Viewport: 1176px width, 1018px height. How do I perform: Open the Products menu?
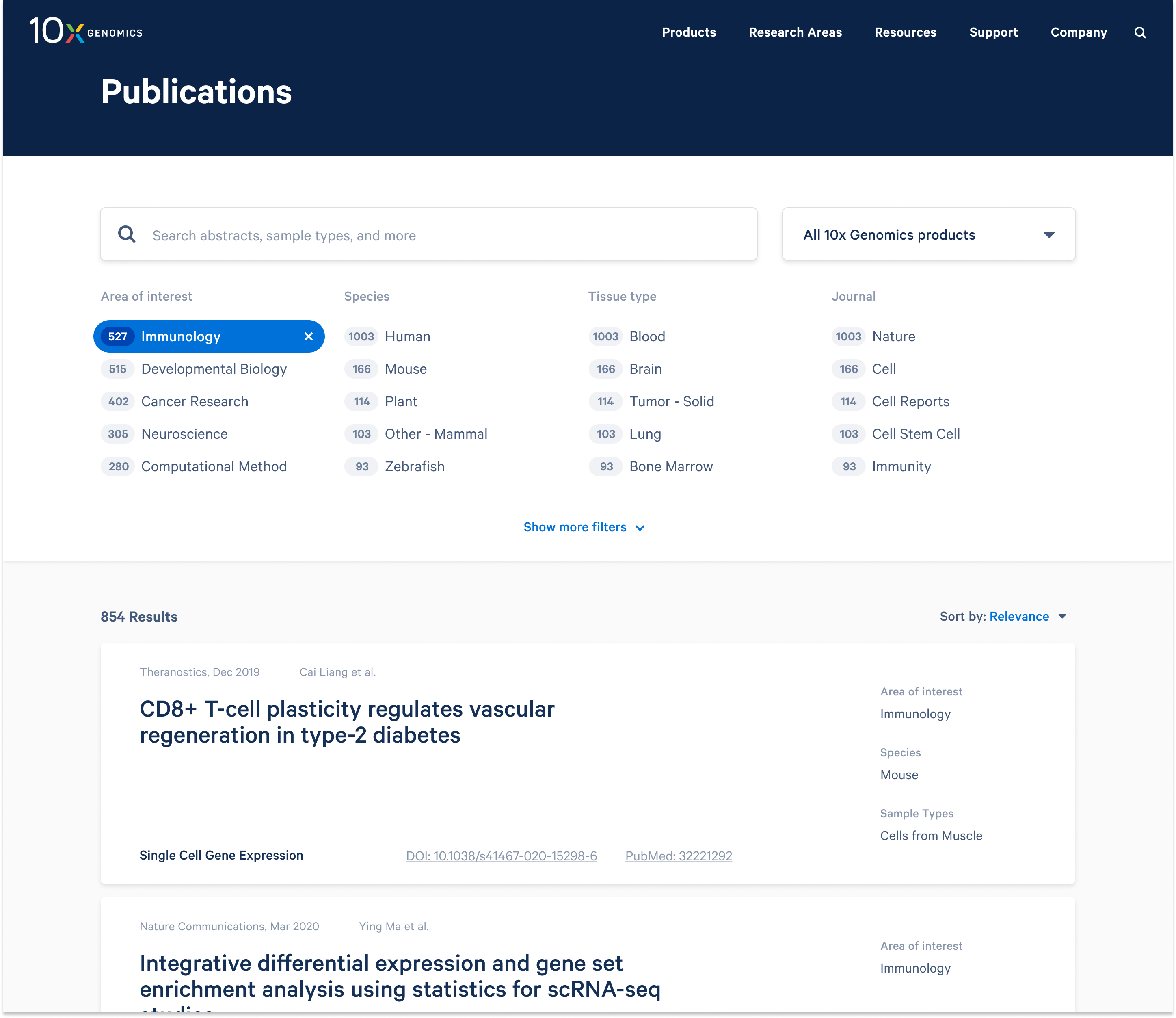point(688,32)
